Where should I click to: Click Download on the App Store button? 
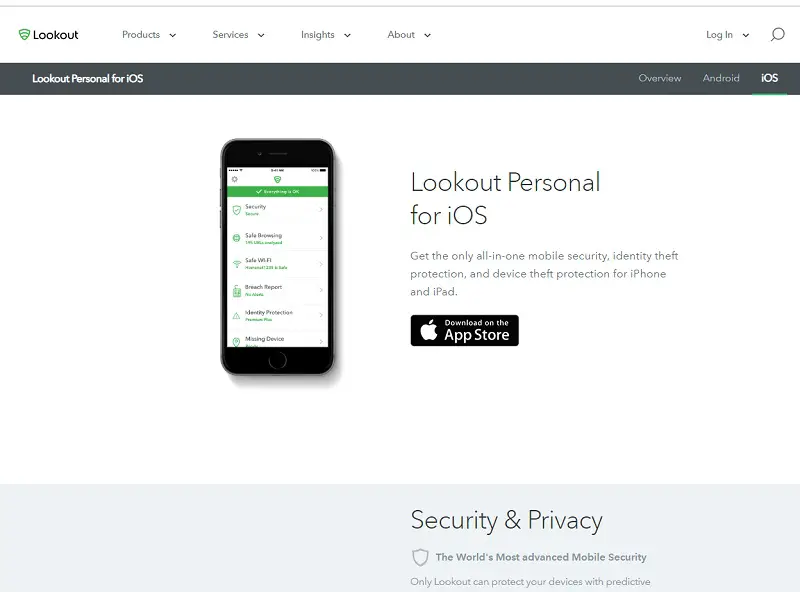(464, 330)
